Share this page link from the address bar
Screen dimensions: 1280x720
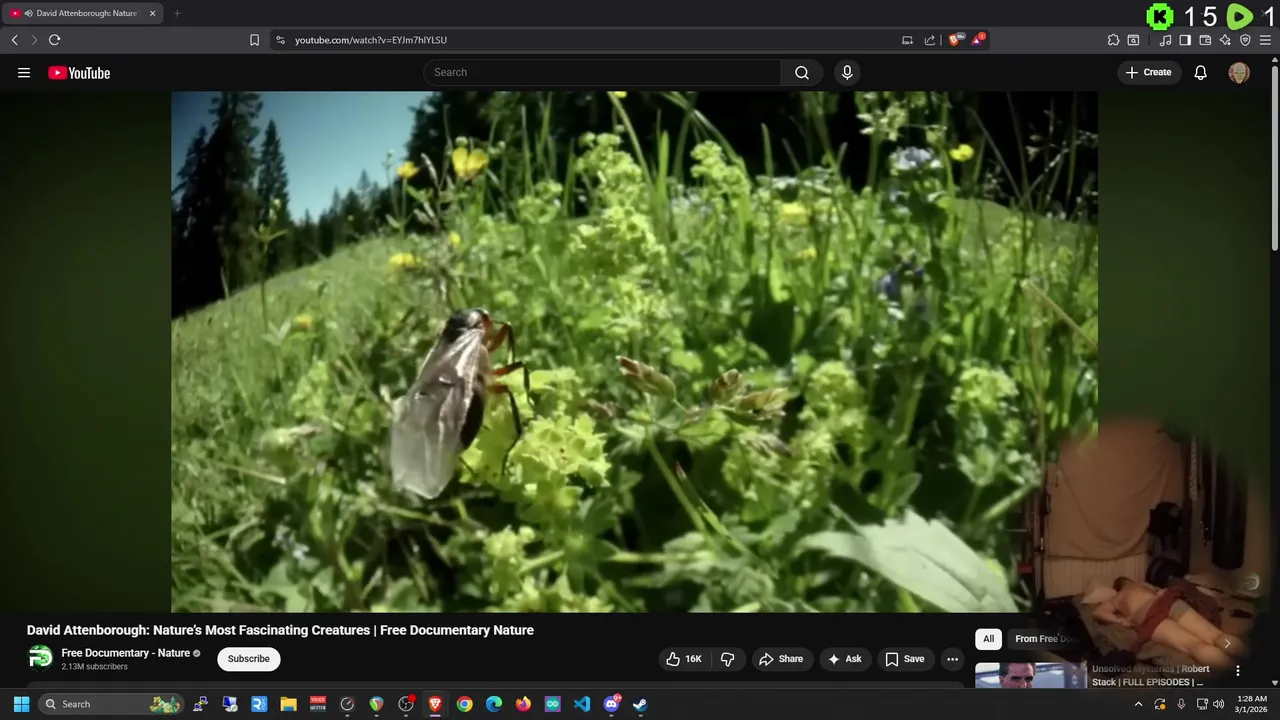tap(930, 40)
